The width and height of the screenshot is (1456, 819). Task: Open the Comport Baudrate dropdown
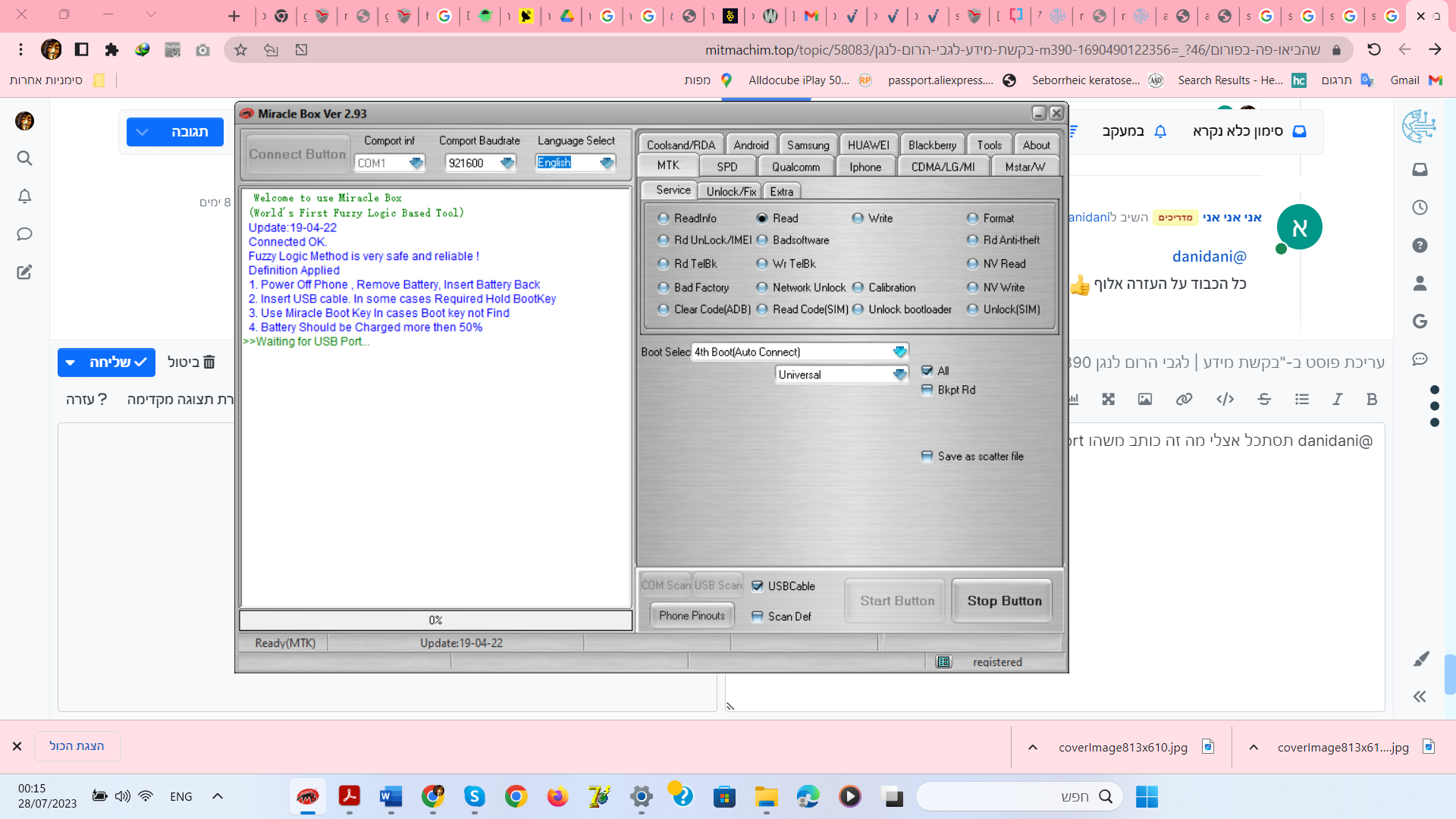click(x=507, y=163)
